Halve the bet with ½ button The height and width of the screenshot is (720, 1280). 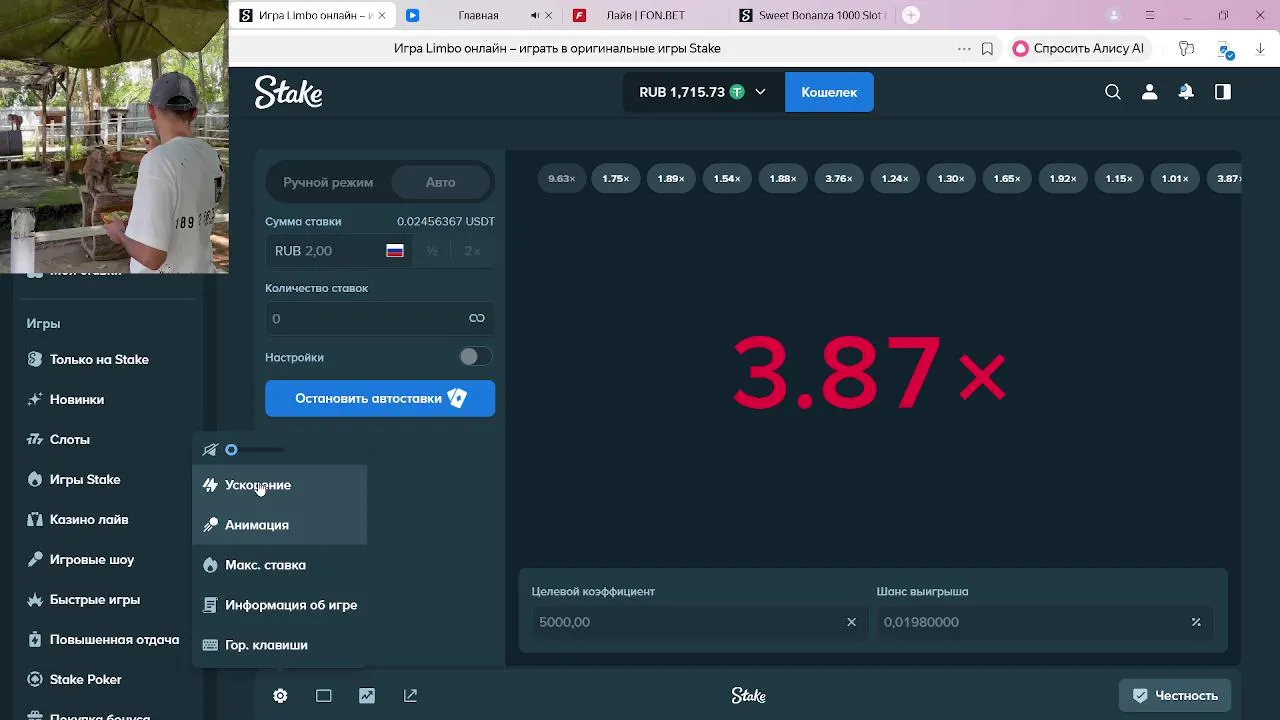[432, 251]
